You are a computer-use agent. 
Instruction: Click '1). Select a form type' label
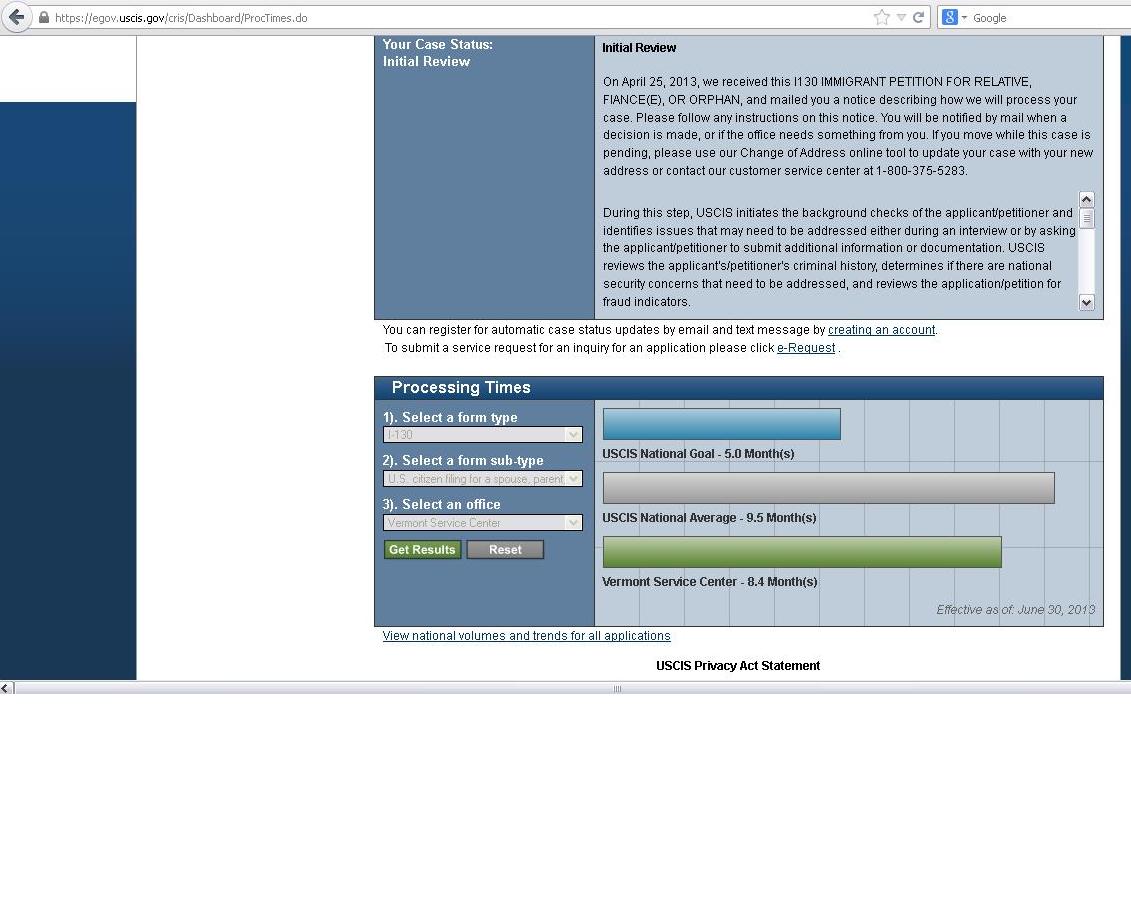tap(450, 417)
